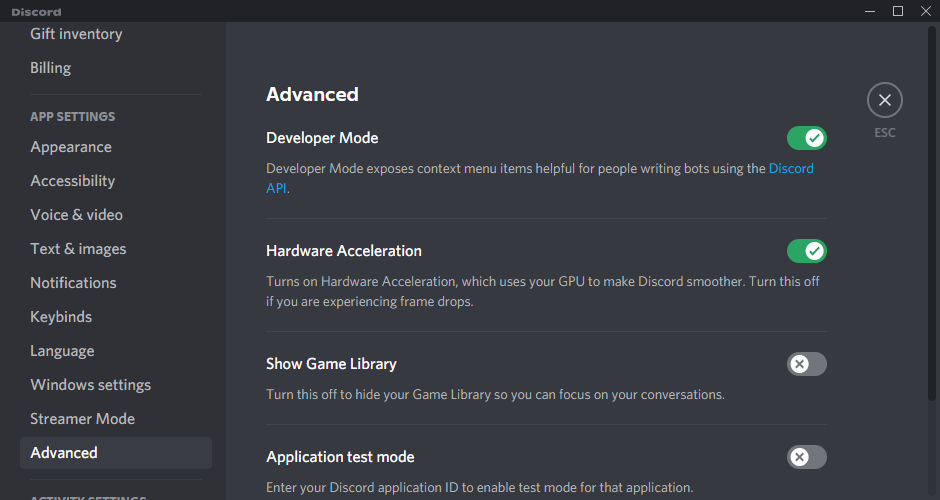Maximize the Discord window
This screenshot has height=500, width=940.
click(897, 11)
